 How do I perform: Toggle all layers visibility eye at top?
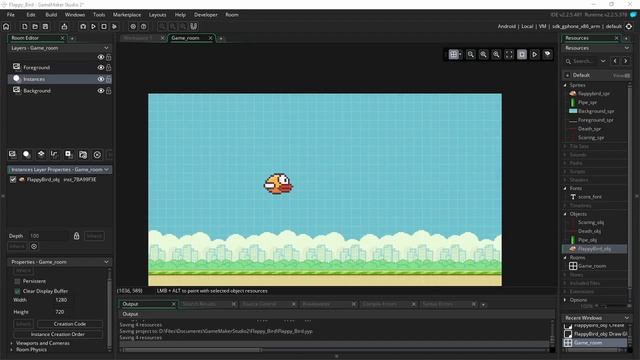click(x=100, y=57)
